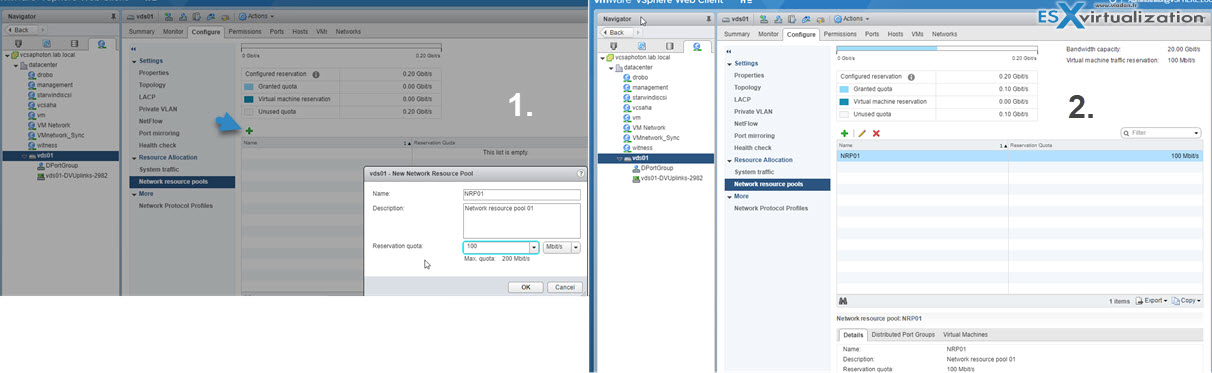Viewport: 1212px width, 373px height.
Task: Collapse settings sidebar double-arrow in right window
Action: (x=728, y=51)
